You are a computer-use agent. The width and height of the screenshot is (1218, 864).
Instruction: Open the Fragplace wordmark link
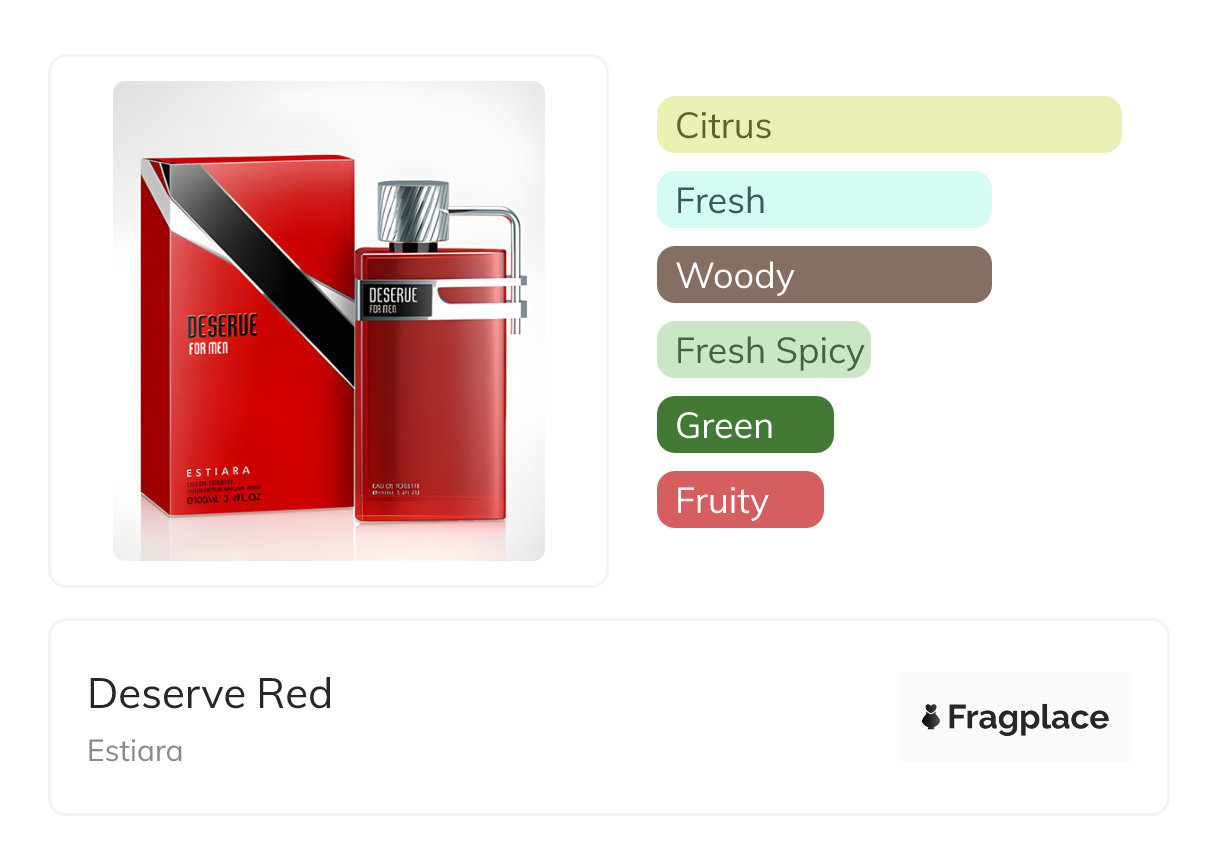point(1028,718)
